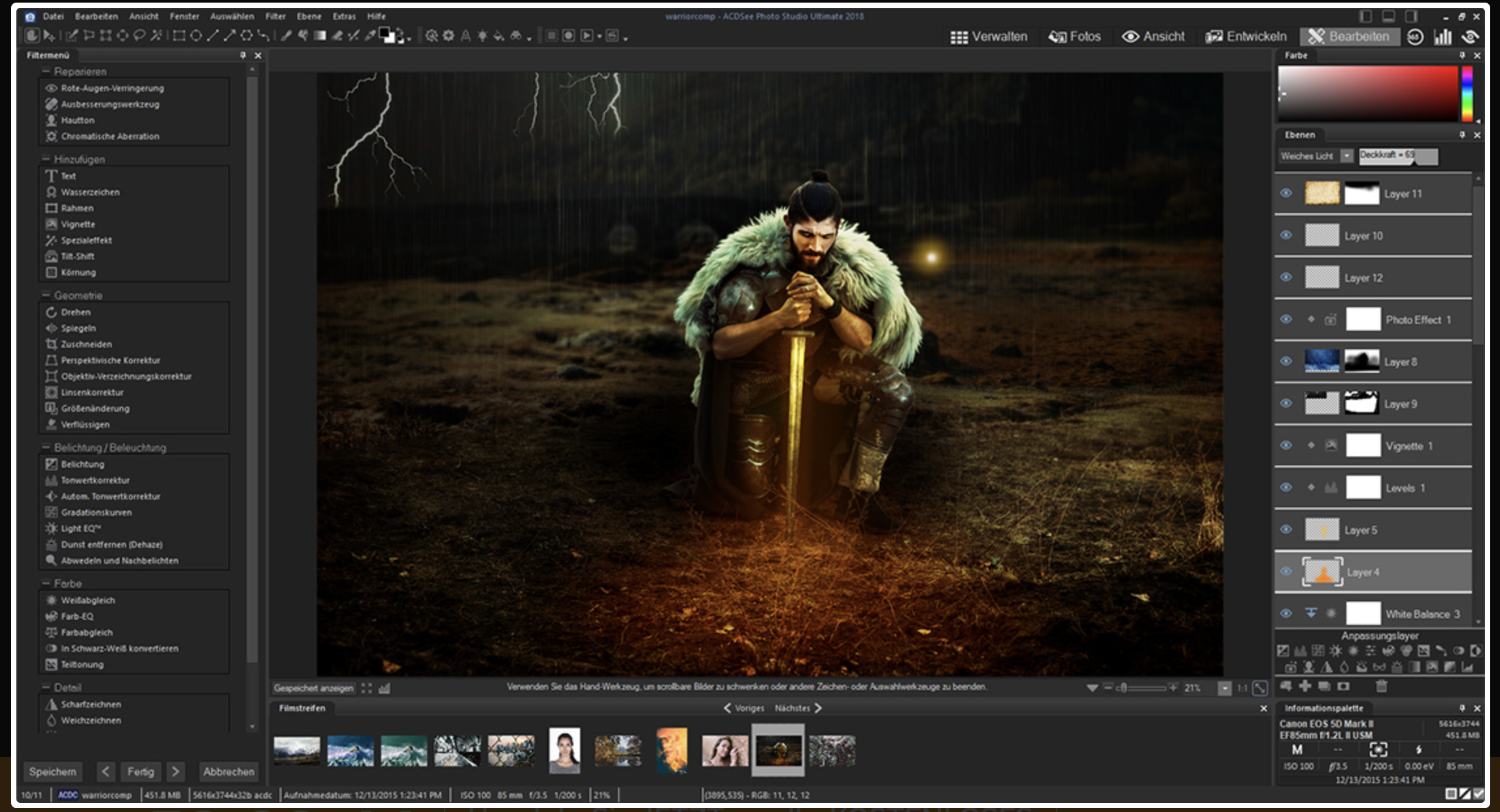Pick the Fill bucket tool
This screenshot has width=1500, height=812.
498,36
